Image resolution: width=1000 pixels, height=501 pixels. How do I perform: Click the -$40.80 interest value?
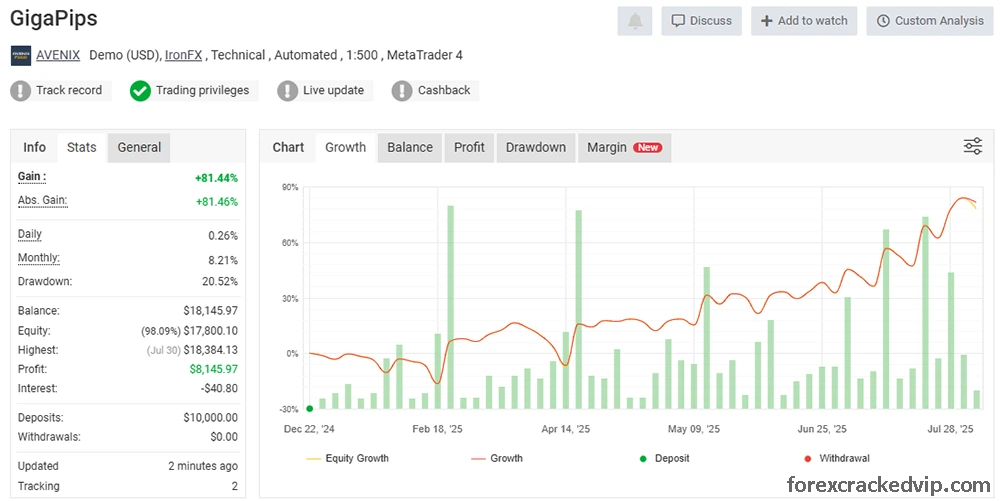point(219,388)
